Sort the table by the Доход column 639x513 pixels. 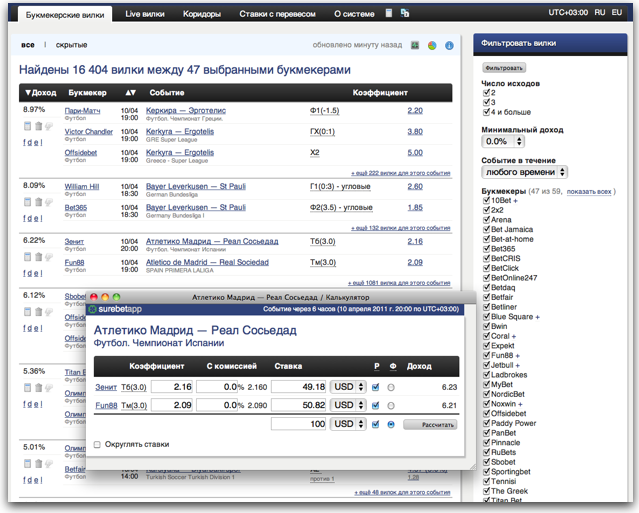click(40, 93)
